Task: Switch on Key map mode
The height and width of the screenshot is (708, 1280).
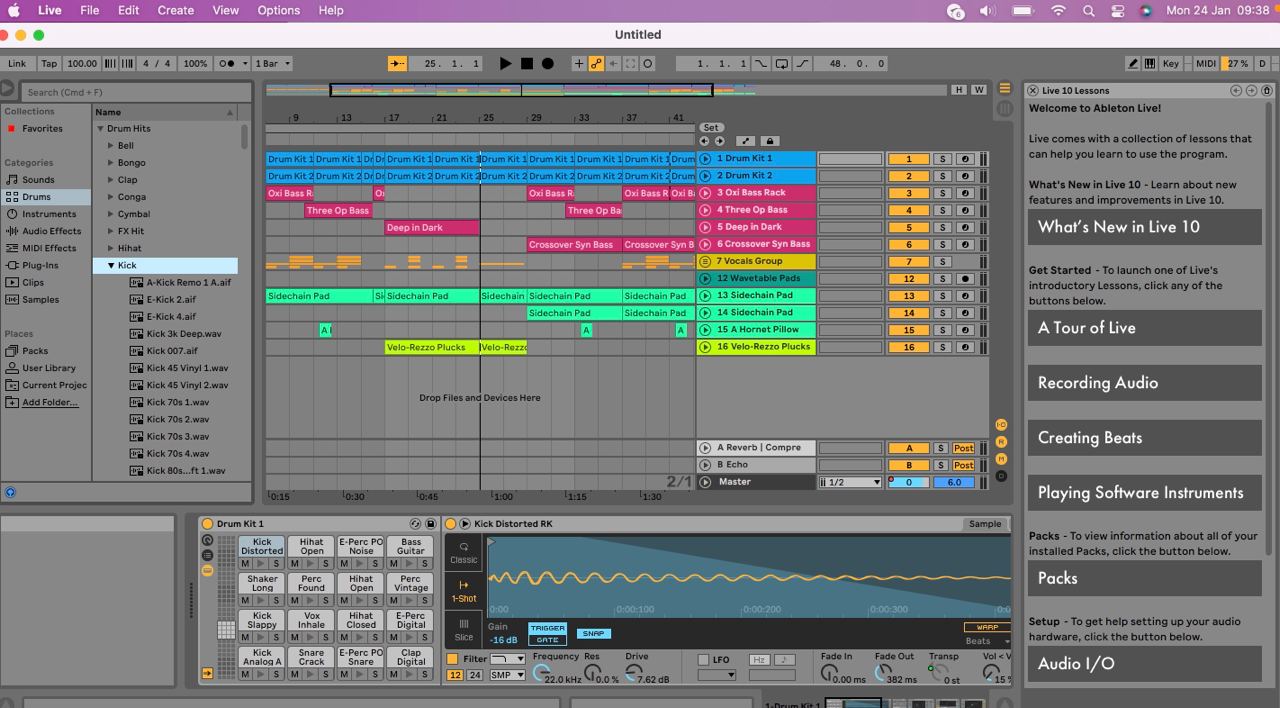Action: pos(1170,63)
